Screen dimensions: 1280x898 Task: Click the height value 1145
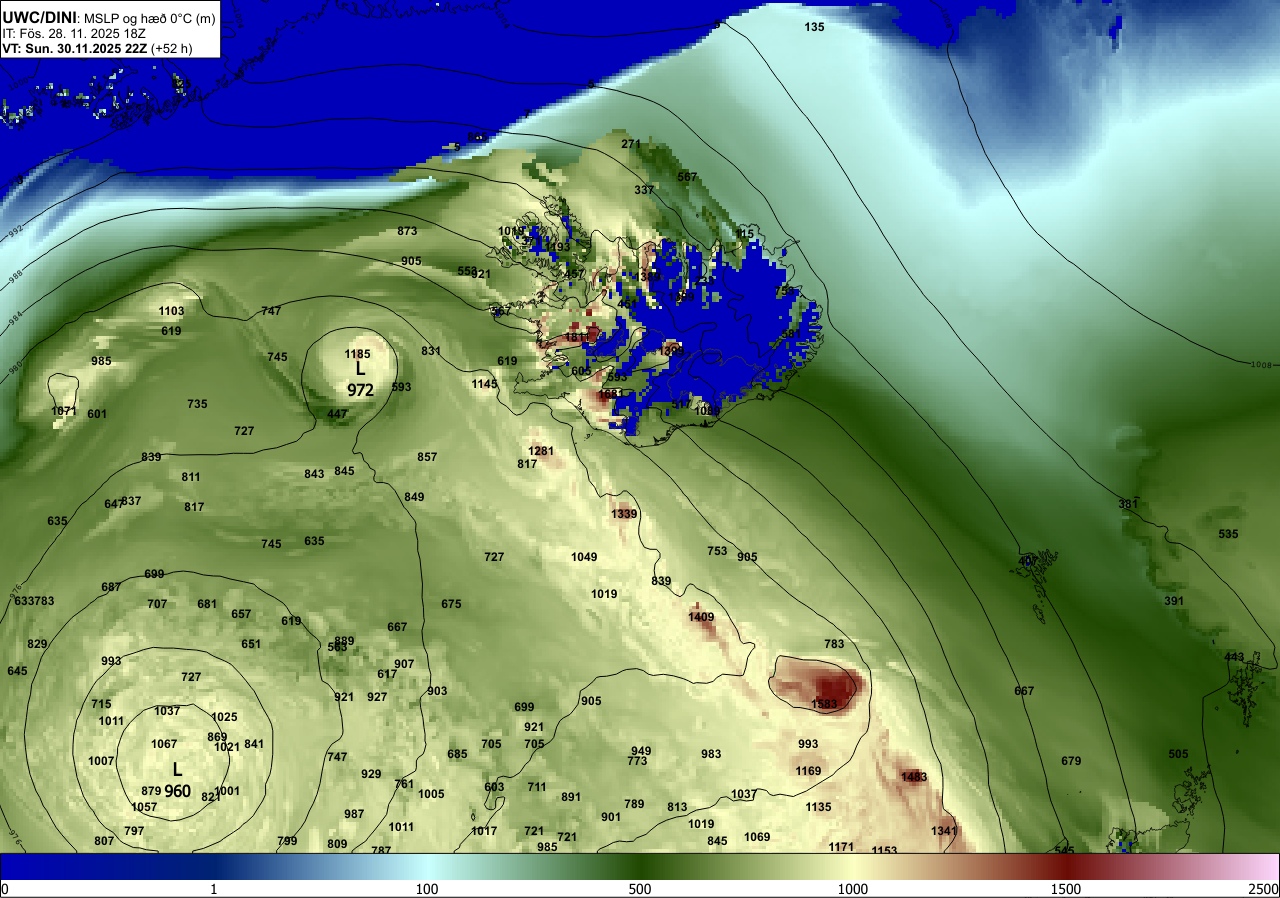(x=485, y=384)
